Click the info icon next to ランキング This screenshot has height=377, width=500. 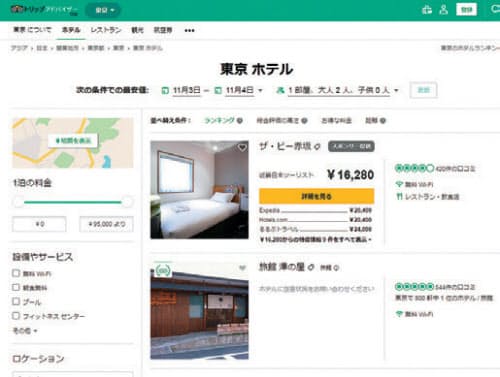click(239, 121)
